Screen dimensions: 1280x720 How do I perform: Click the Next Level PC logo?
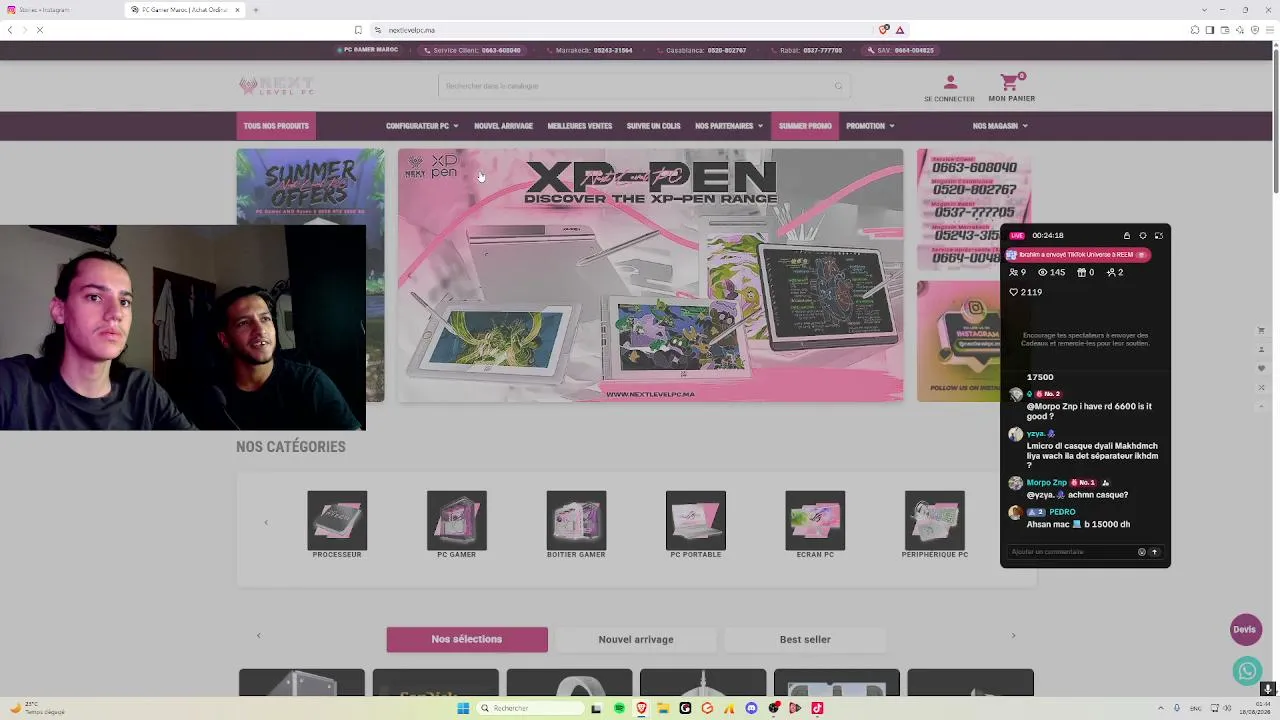click(x=277, y=86)
